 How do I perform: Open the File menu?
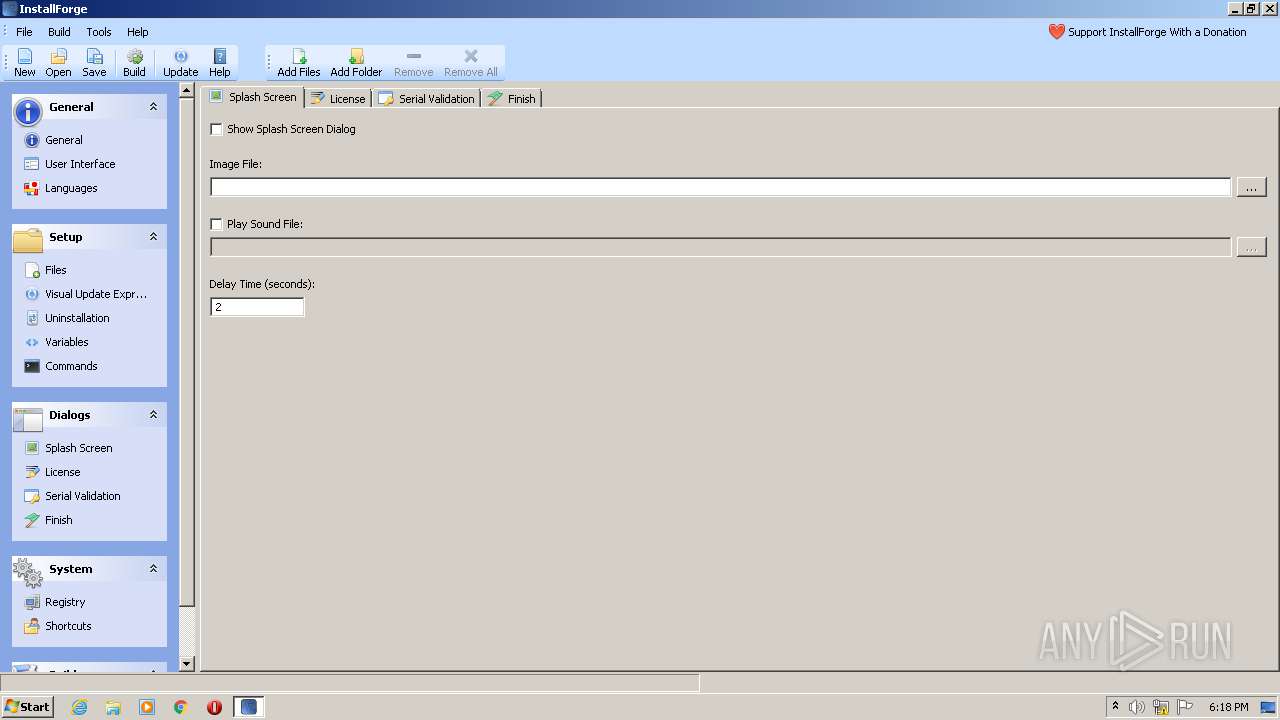(24, 32)
